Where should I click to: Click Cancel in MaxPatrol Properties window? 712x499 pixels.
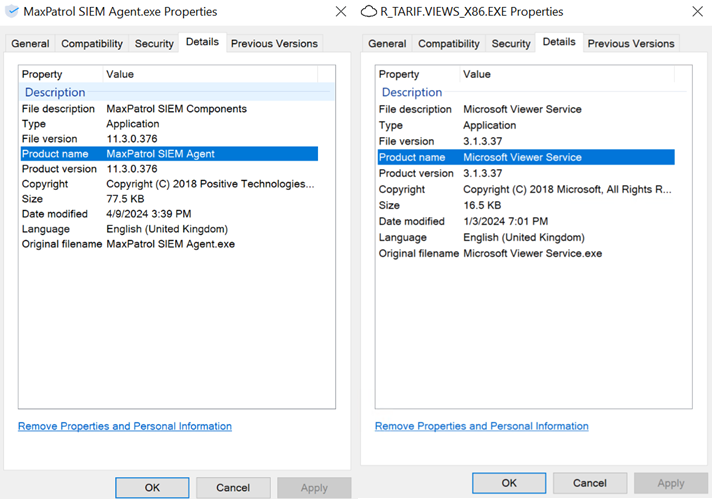pos(233,488)
